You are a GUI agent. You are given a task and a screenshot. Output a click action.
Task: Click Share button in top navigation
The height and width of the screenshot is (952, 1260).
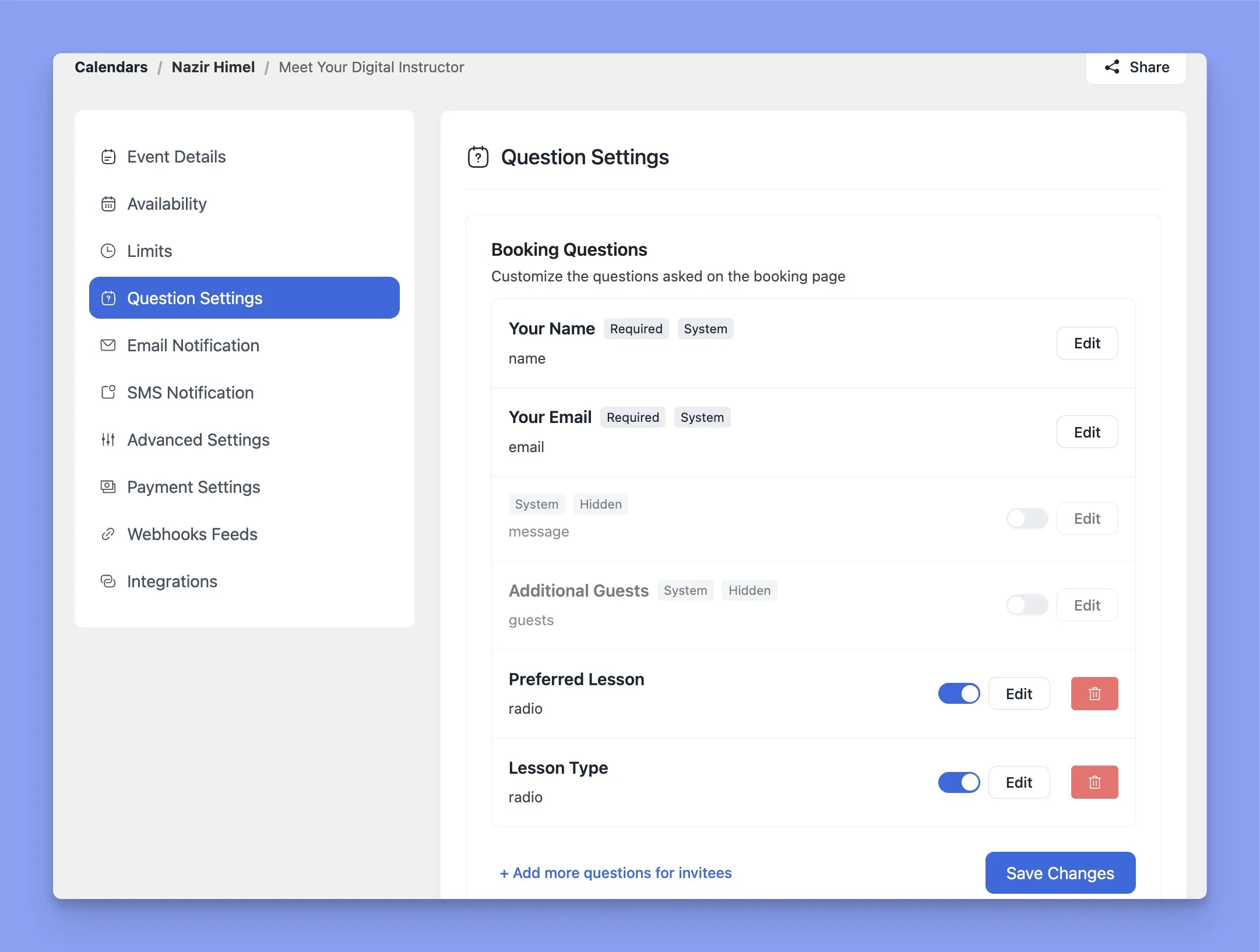pos(1135,67)
